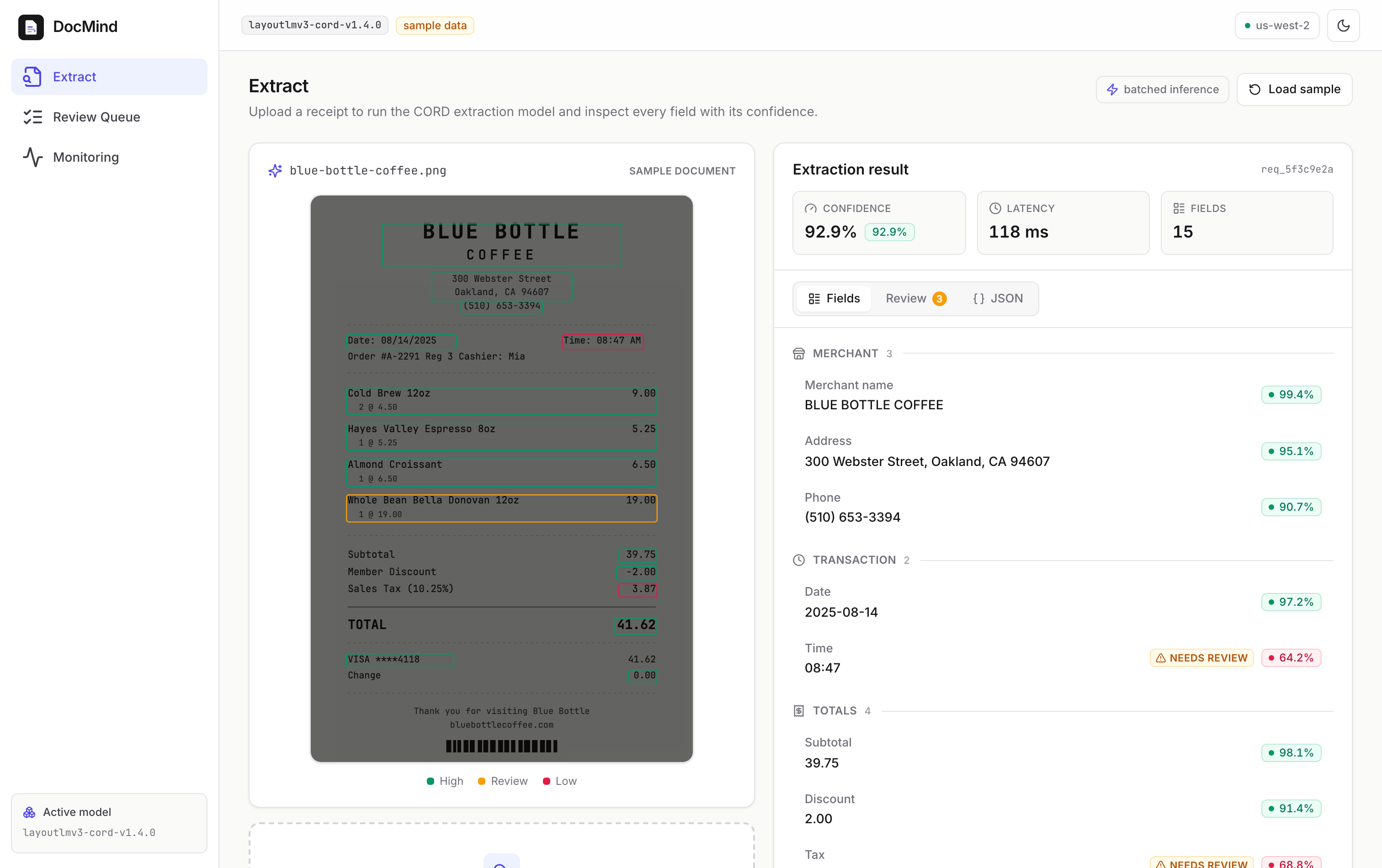Click the us-west-2 region button
Viewport: 1382px width, 868px height.
[1276, 25]
